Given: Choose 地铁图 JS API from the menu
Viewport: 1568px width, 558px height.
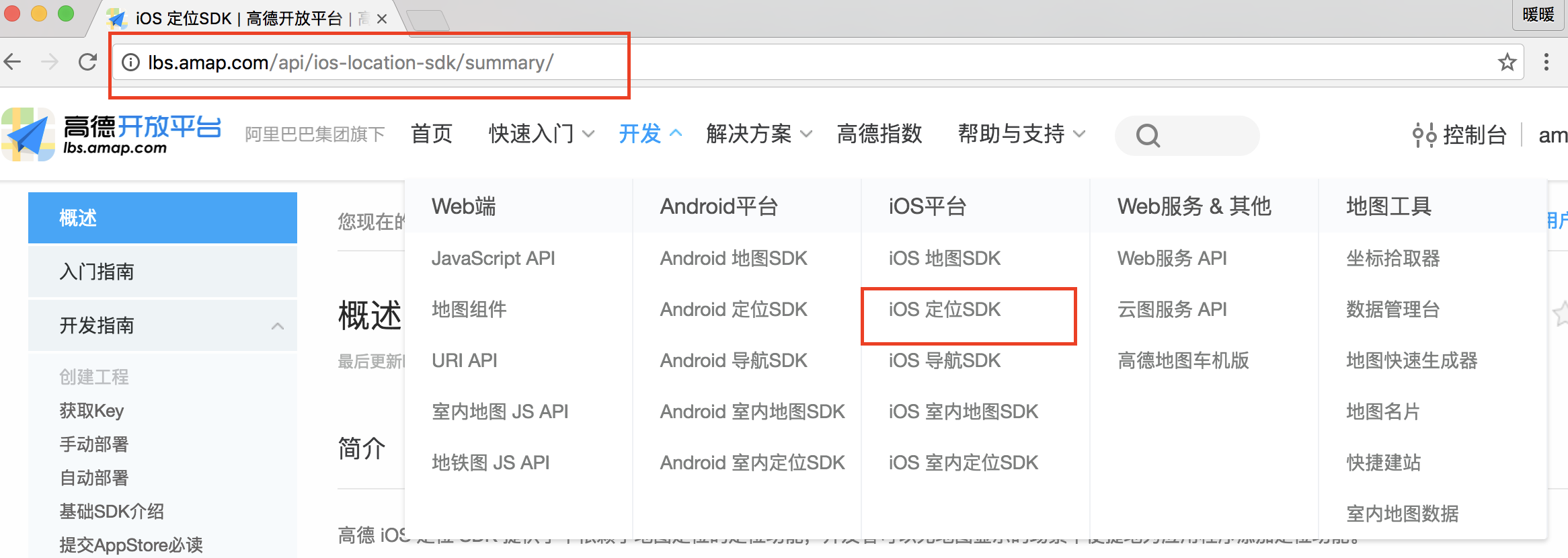Looking at the screenshot, I should click(x=491, y=463).
